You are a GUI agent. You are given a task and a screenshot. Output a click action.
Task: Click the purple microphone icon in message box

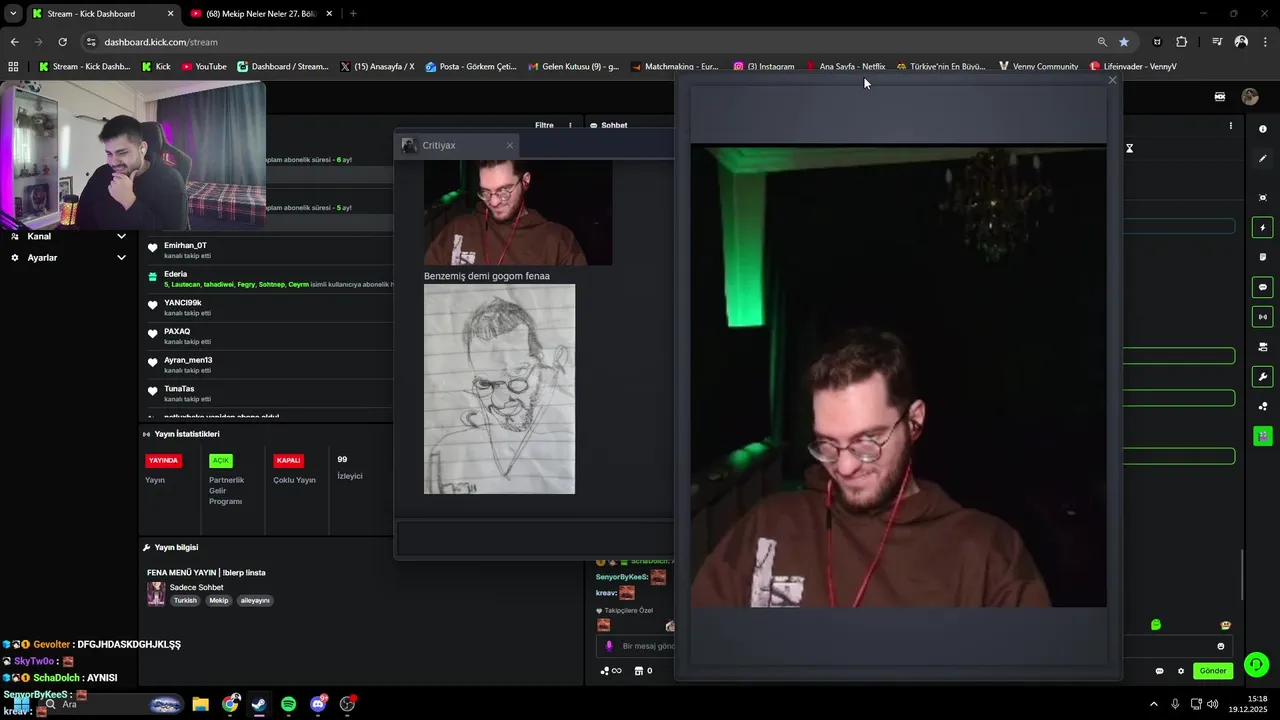tap(609, 646)
